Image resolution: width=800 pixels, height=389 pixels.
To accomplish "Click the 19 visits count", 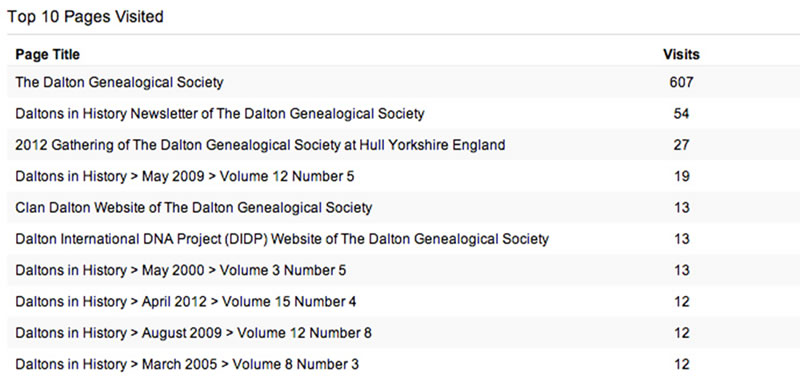I will [x=681, y=176].
